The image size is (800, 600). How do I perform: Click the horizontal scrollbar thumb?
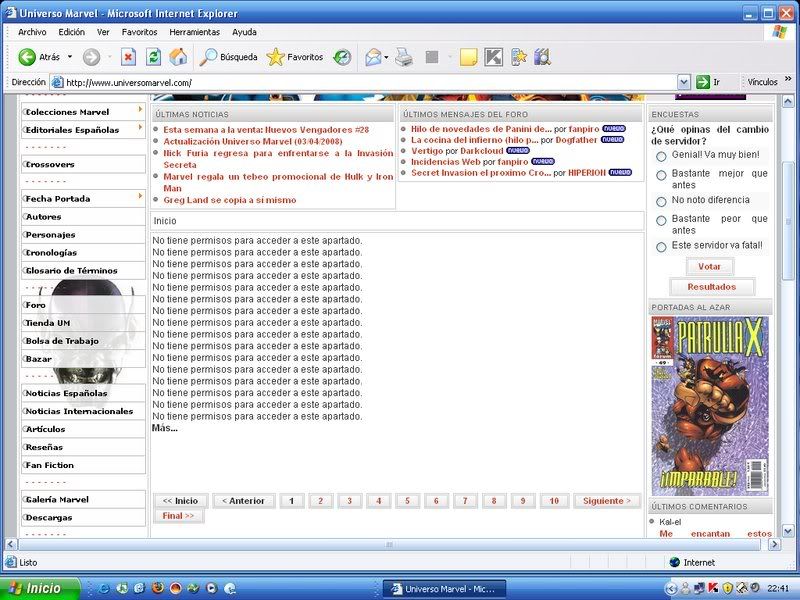389,544
